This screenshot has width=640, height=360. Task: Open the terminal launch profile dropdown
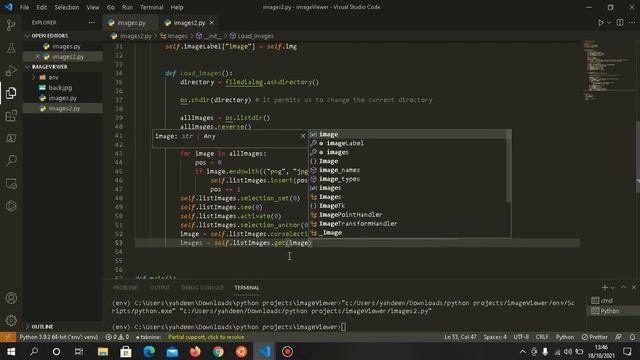[613, 288]
